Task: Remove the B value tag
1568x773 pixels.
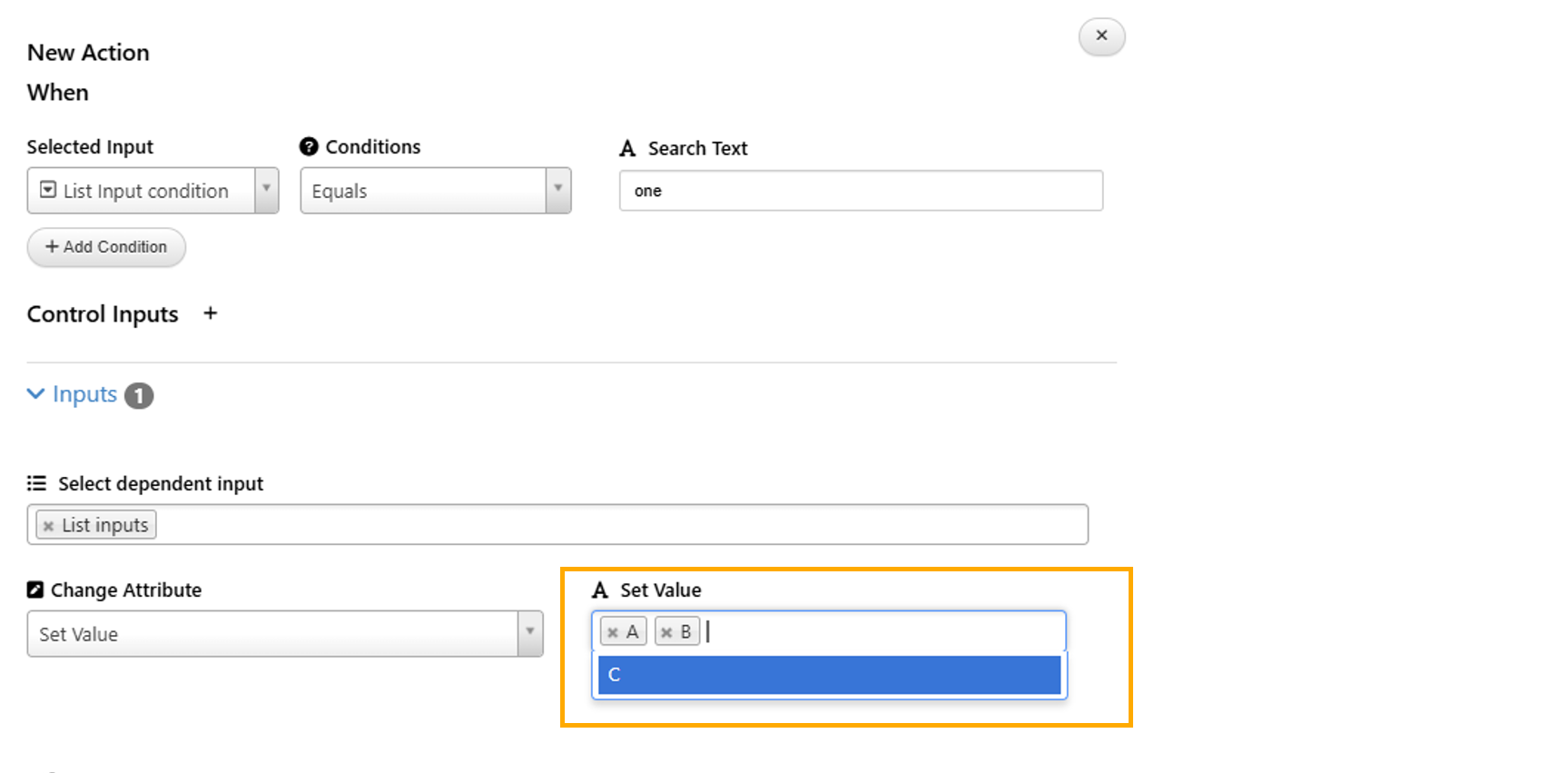Action: tap(666, 632)
